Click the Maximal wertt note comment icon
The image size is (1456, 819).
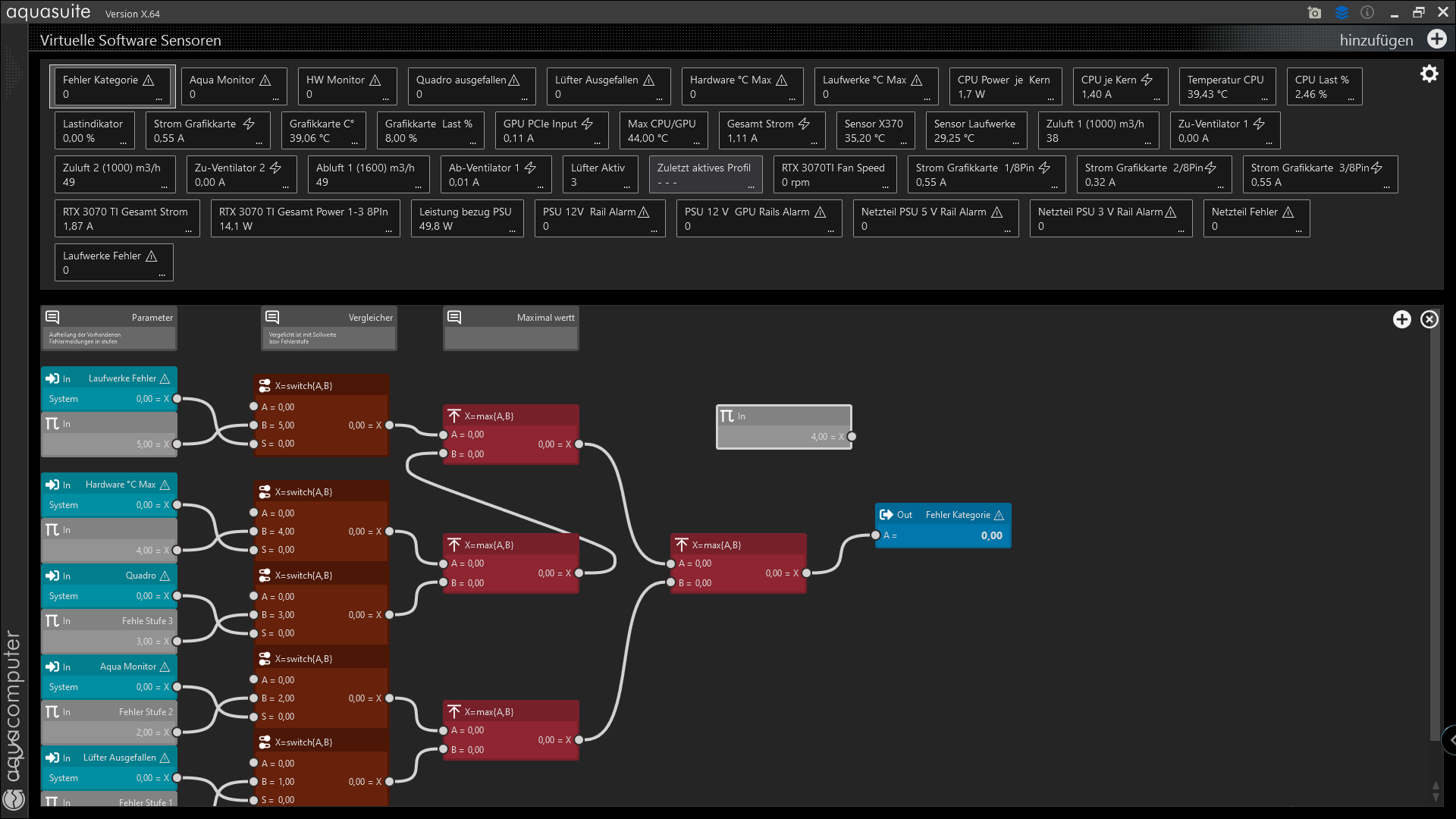[454, 317]
